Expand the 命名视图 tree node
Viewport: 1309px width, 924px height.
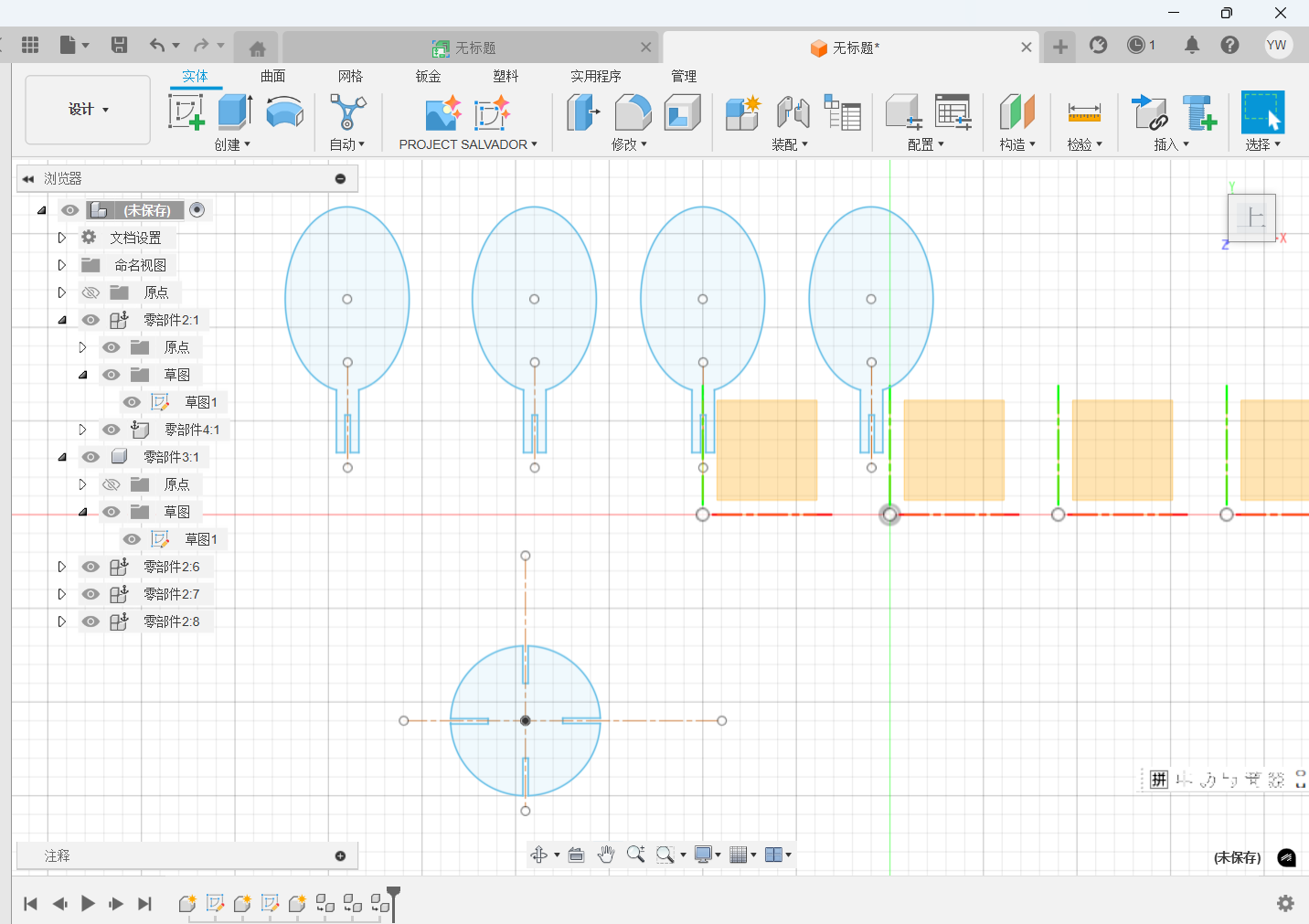(x=61, y=265)
